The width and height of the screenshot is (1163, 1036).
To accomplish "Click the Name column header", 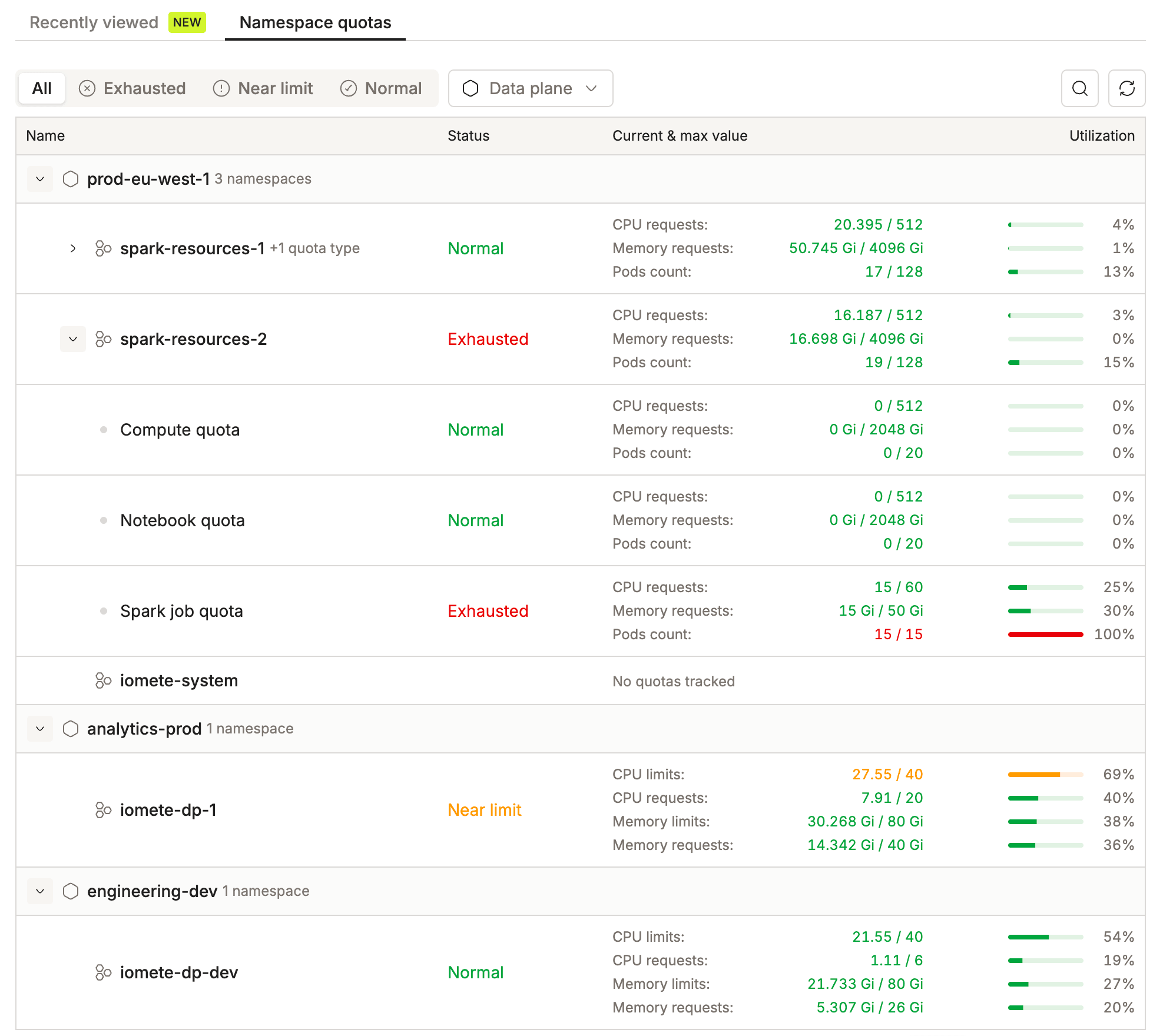I will pyautogui.click(x=45, y=136).
